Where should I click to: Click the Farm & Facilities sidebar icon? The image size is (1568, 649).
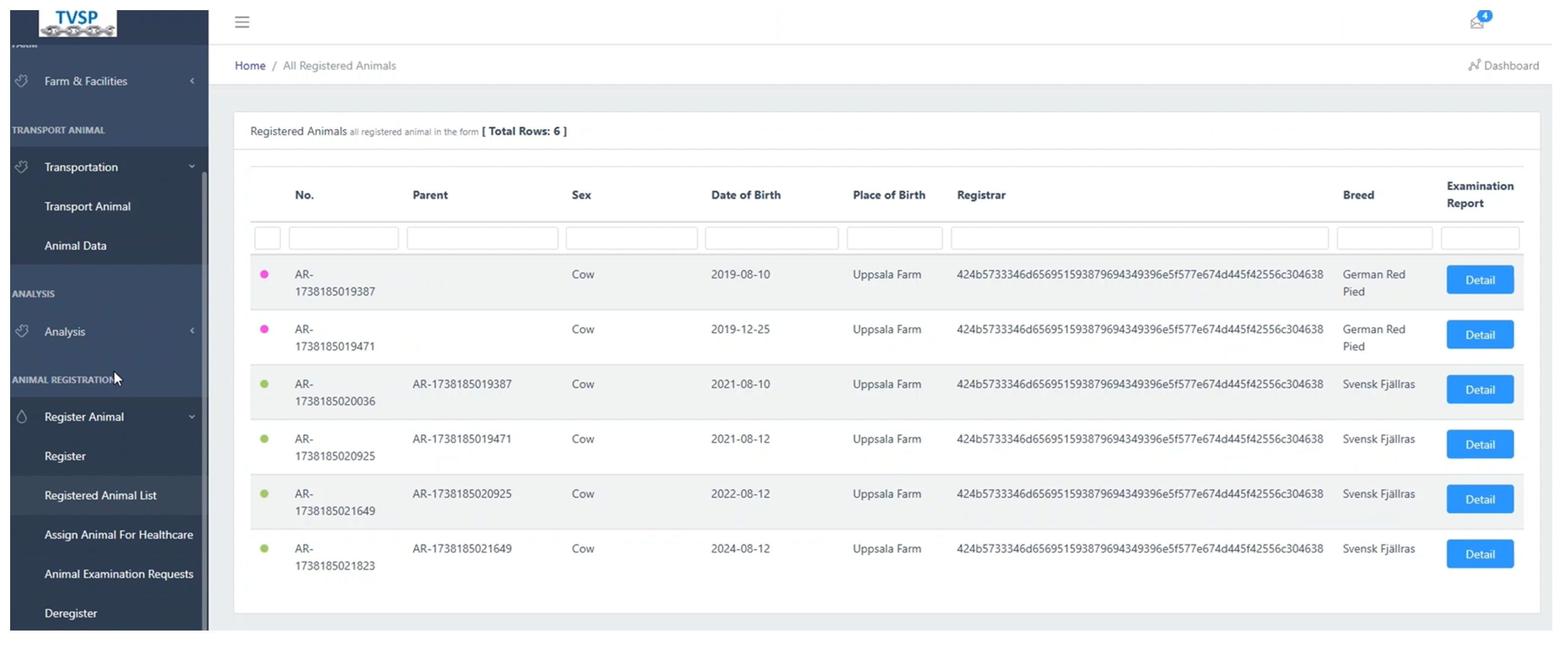coord(22,80)
